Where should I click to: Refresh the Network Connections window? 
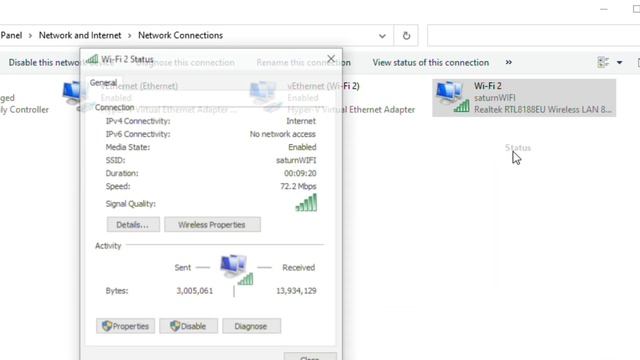click(x=406, y=36)
